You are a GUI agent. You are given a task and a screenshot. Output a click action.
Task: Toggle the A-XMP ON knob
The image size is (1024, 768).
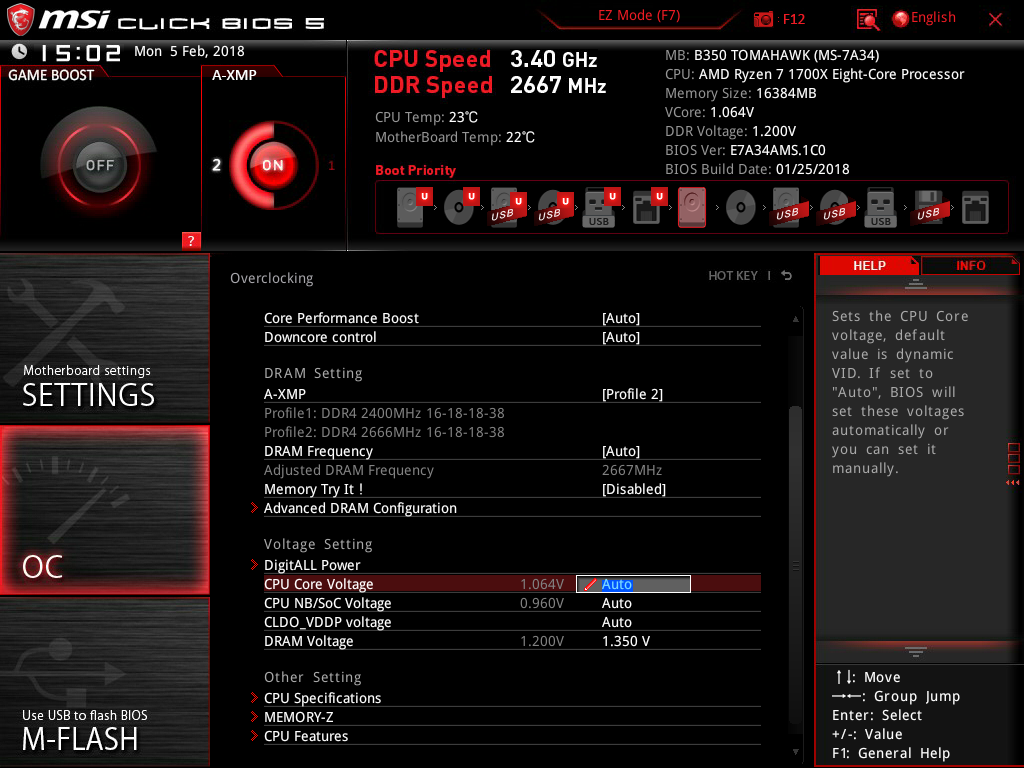point(272,165)
